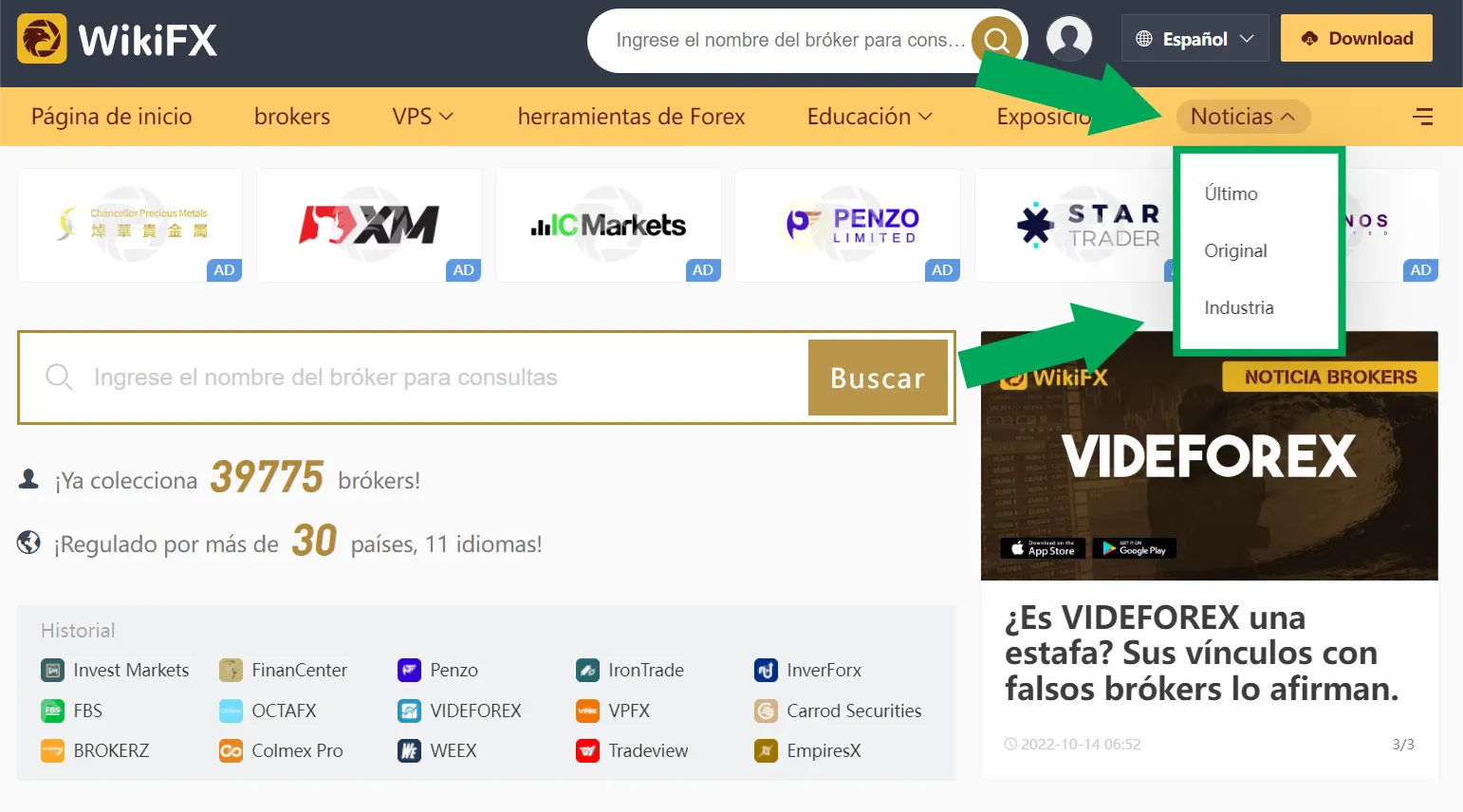
Task: Focus the top broker name search field
Action: (789, 40)
